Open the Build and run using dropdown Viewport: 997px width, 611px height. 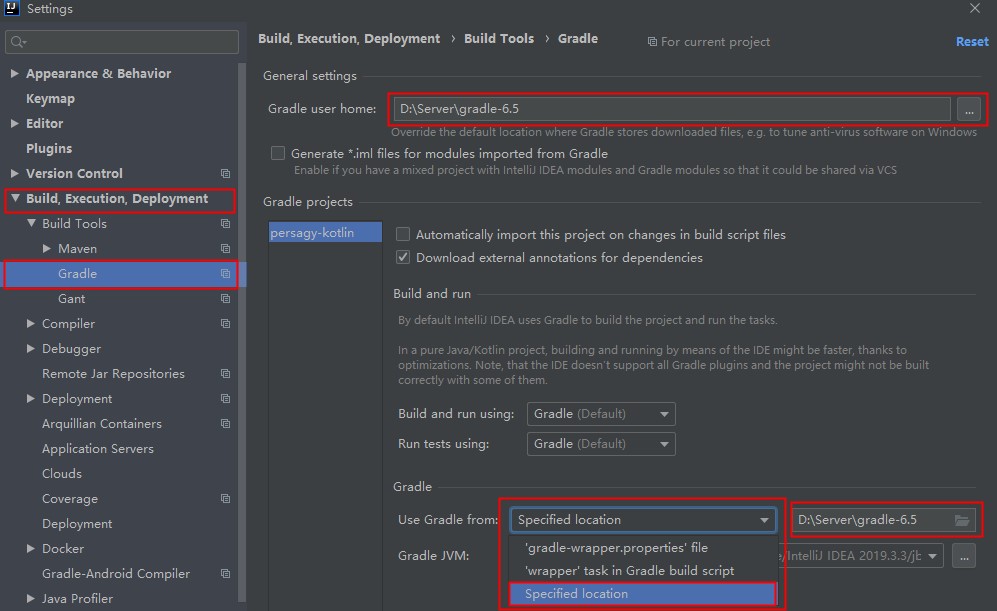pyautogui.click(x=601, y=414)
